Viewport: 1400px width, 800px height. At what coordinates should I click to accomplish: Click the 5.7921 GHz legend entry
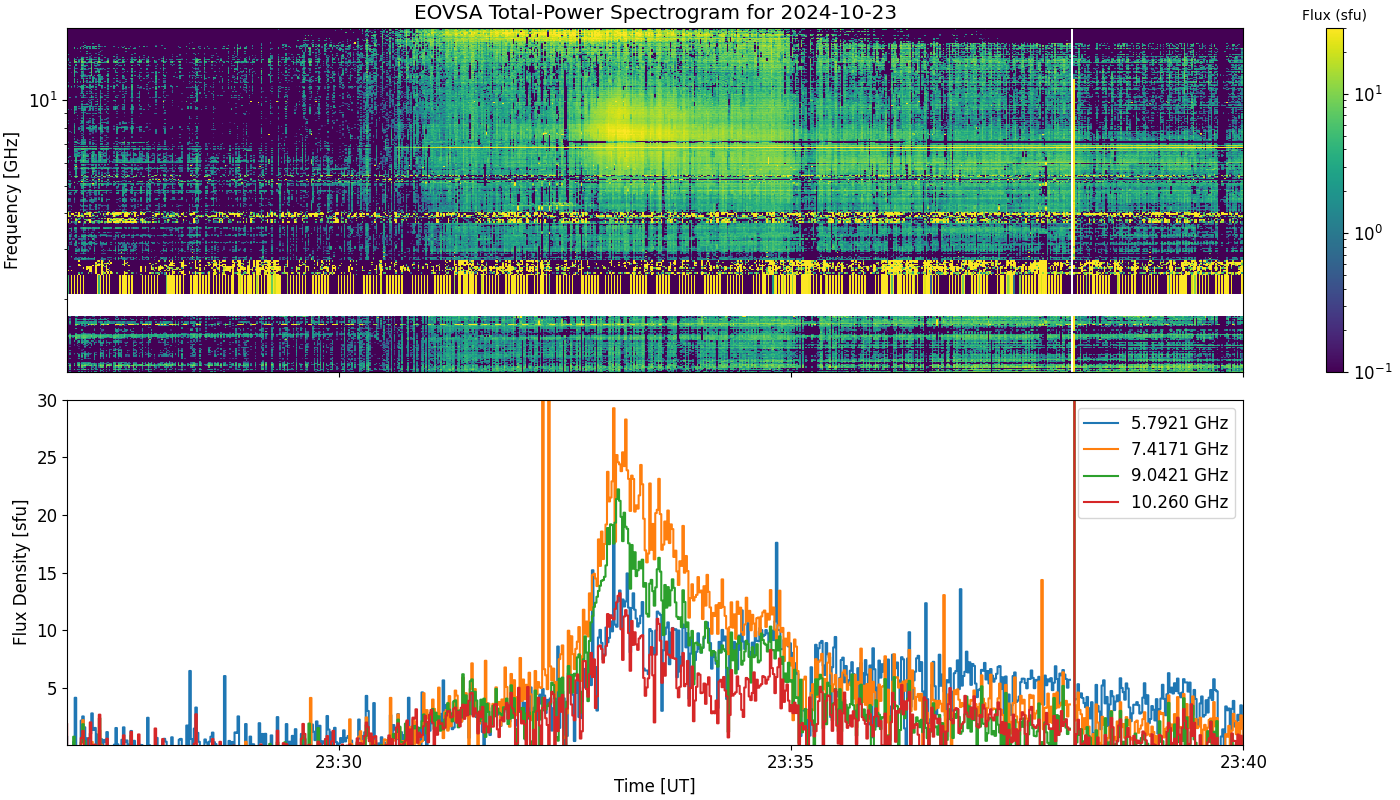click(1156, 423)
